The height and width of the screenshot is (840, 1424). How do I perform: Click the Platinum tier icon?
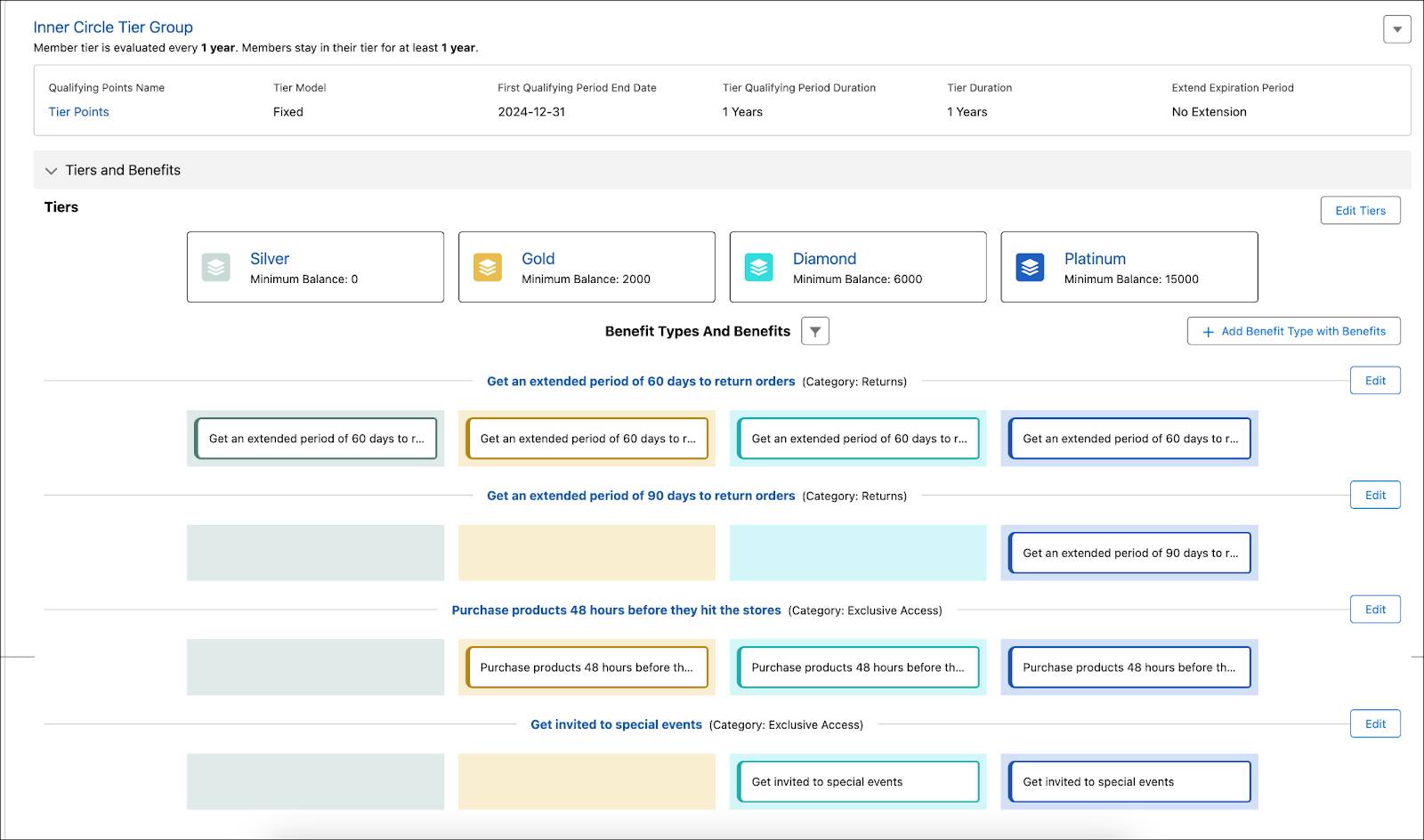tap(1030, 267)
